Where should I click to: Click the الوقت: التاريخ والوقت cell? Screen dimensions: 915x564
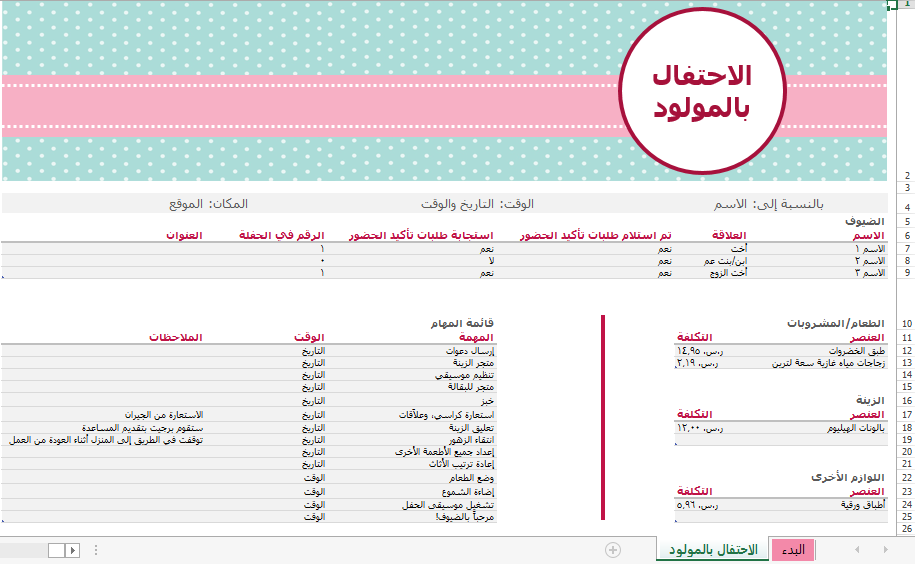click(x=477, y=204)
